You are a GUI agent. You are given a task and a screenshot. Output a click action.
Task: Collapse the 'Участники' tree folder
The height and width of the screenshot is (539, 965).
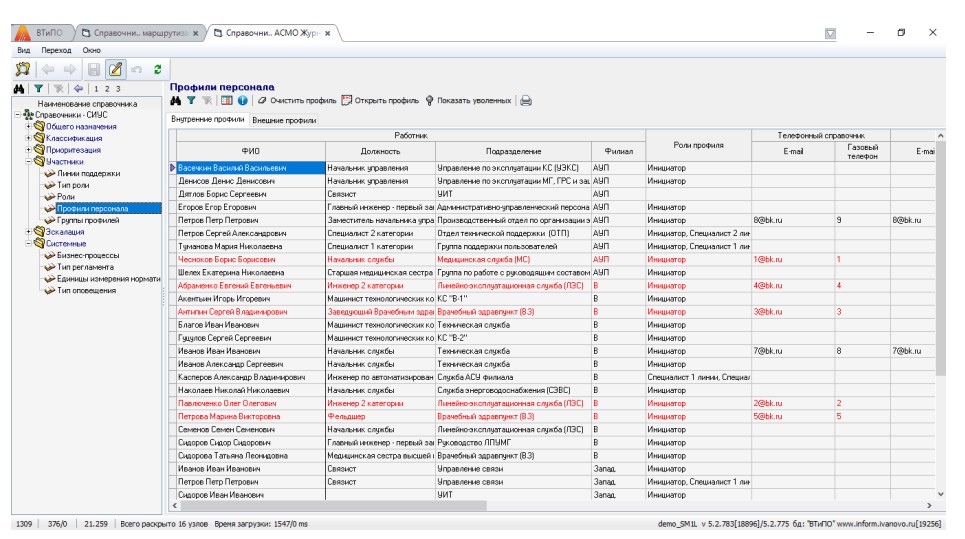[x=31, y=161]
